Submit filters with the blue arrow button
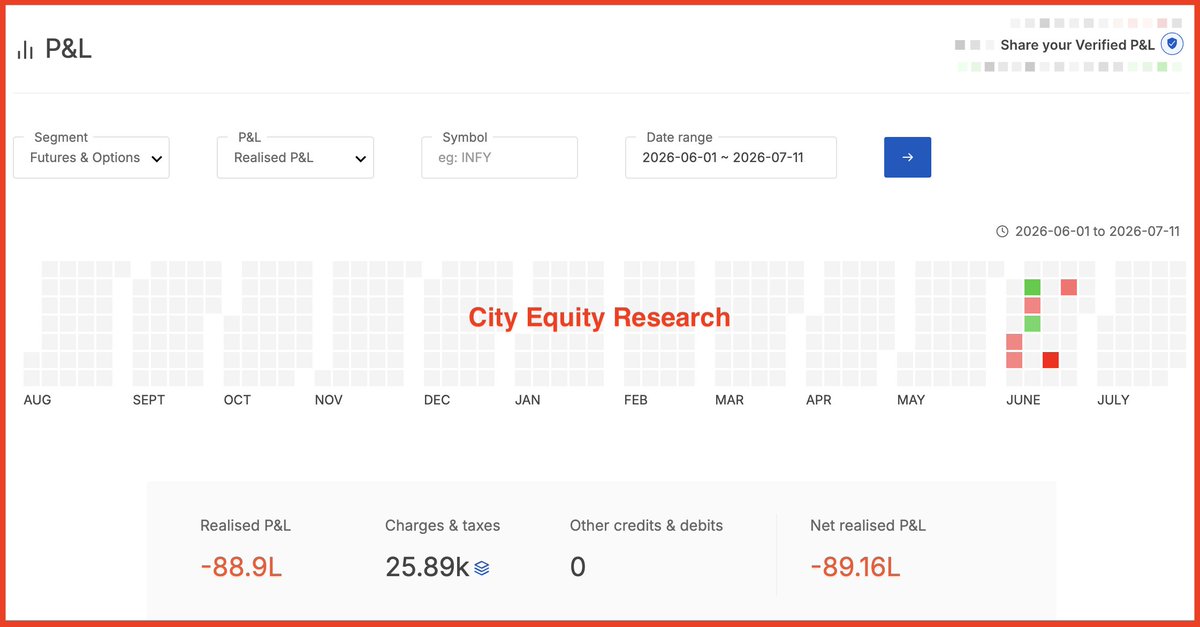Screen dimensions: 1200x627 tap(907, 157)
